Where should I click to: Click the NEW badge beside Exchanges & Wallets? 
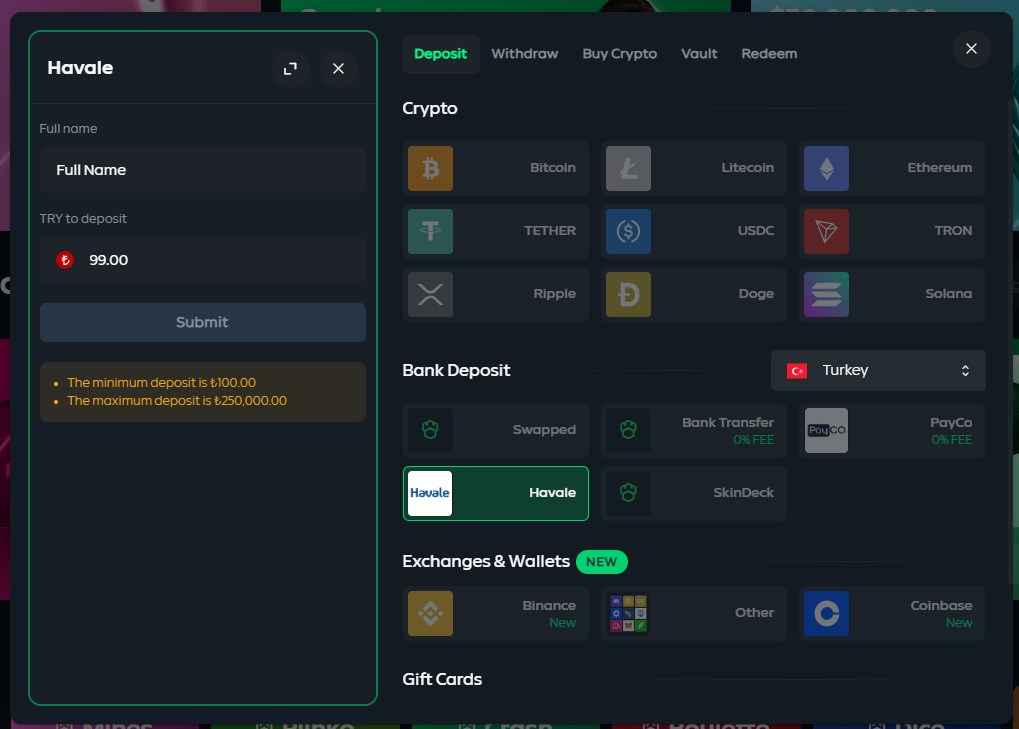coord(602,562)
